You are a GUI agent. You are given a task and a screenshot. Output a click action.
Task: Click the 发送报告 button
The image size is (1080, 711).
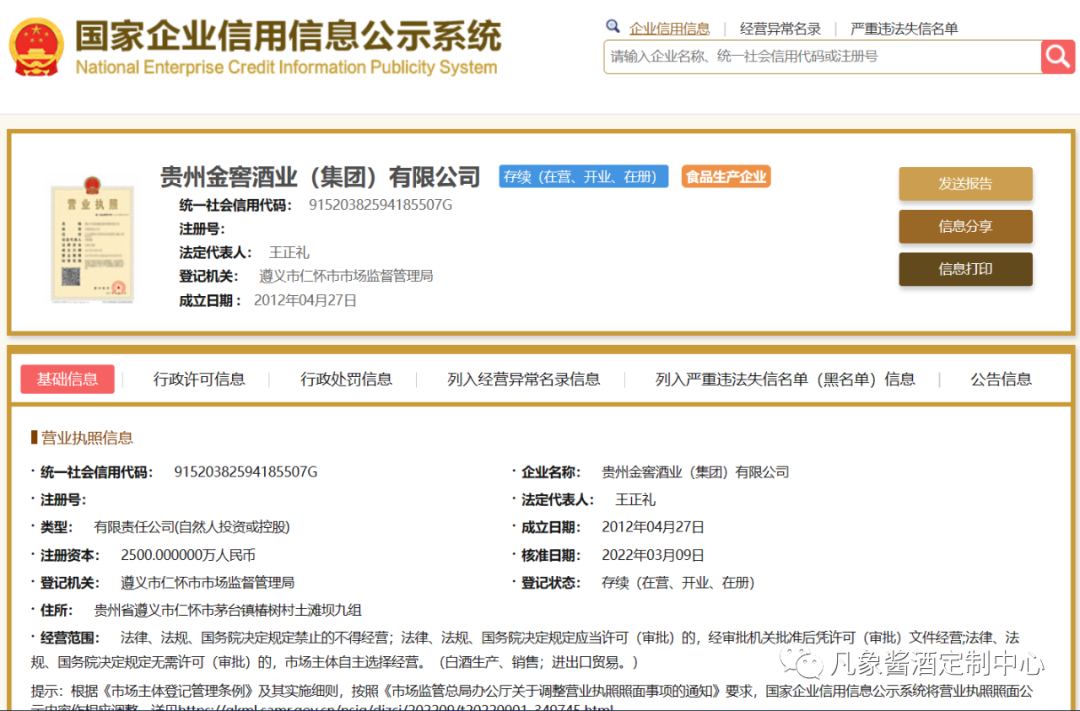965,184
